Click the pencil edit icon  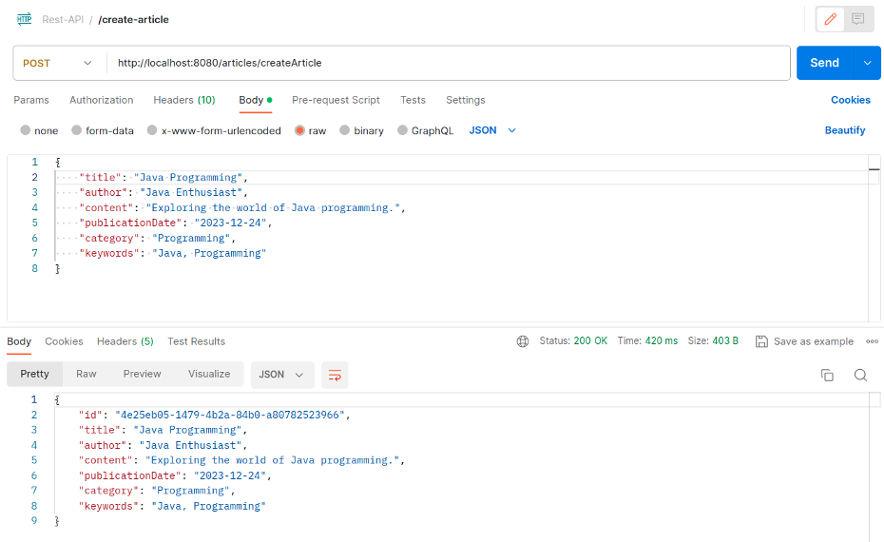coord(830,19)
